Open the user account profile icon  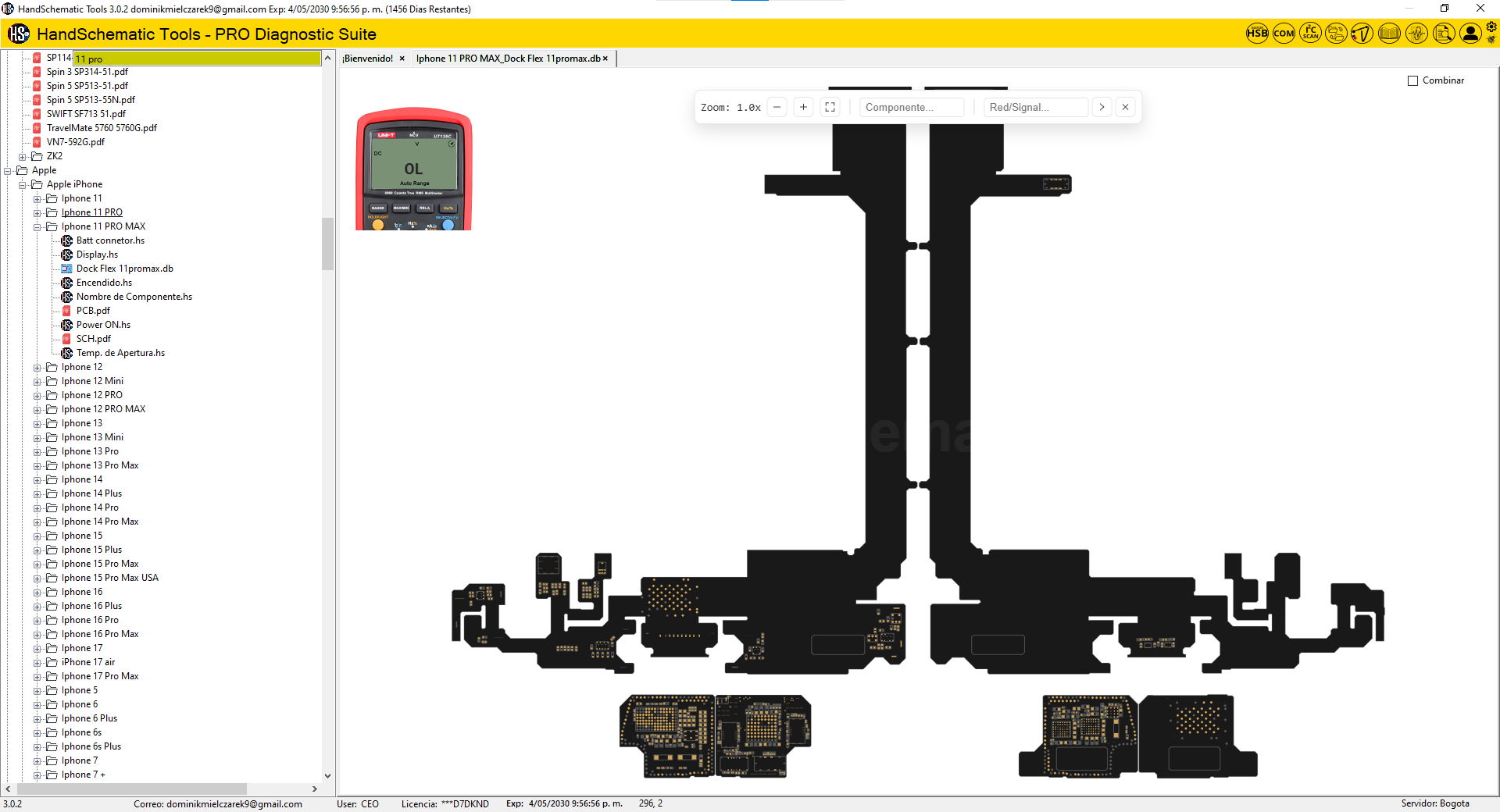pyautogui.click(x=1470, y=34)
